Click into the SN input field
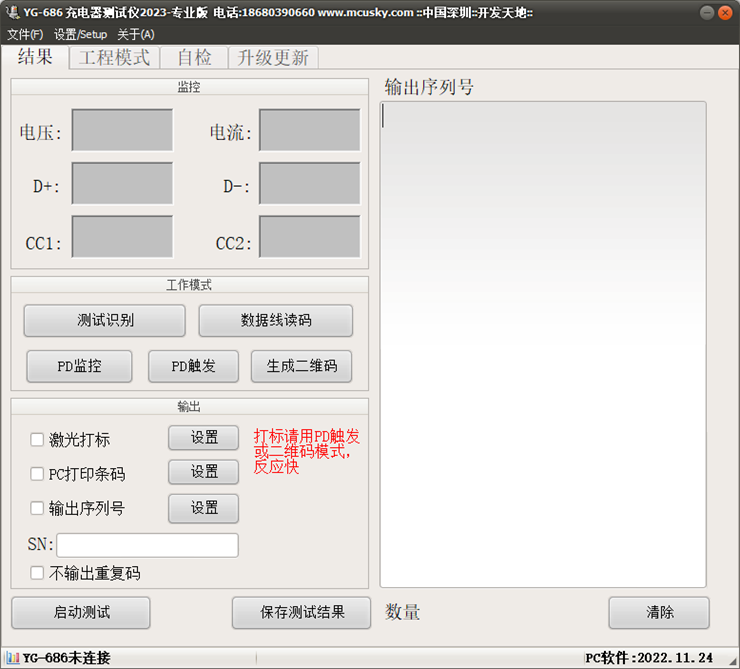Screen dimensions: 740x669 click(x=147, y=545)
